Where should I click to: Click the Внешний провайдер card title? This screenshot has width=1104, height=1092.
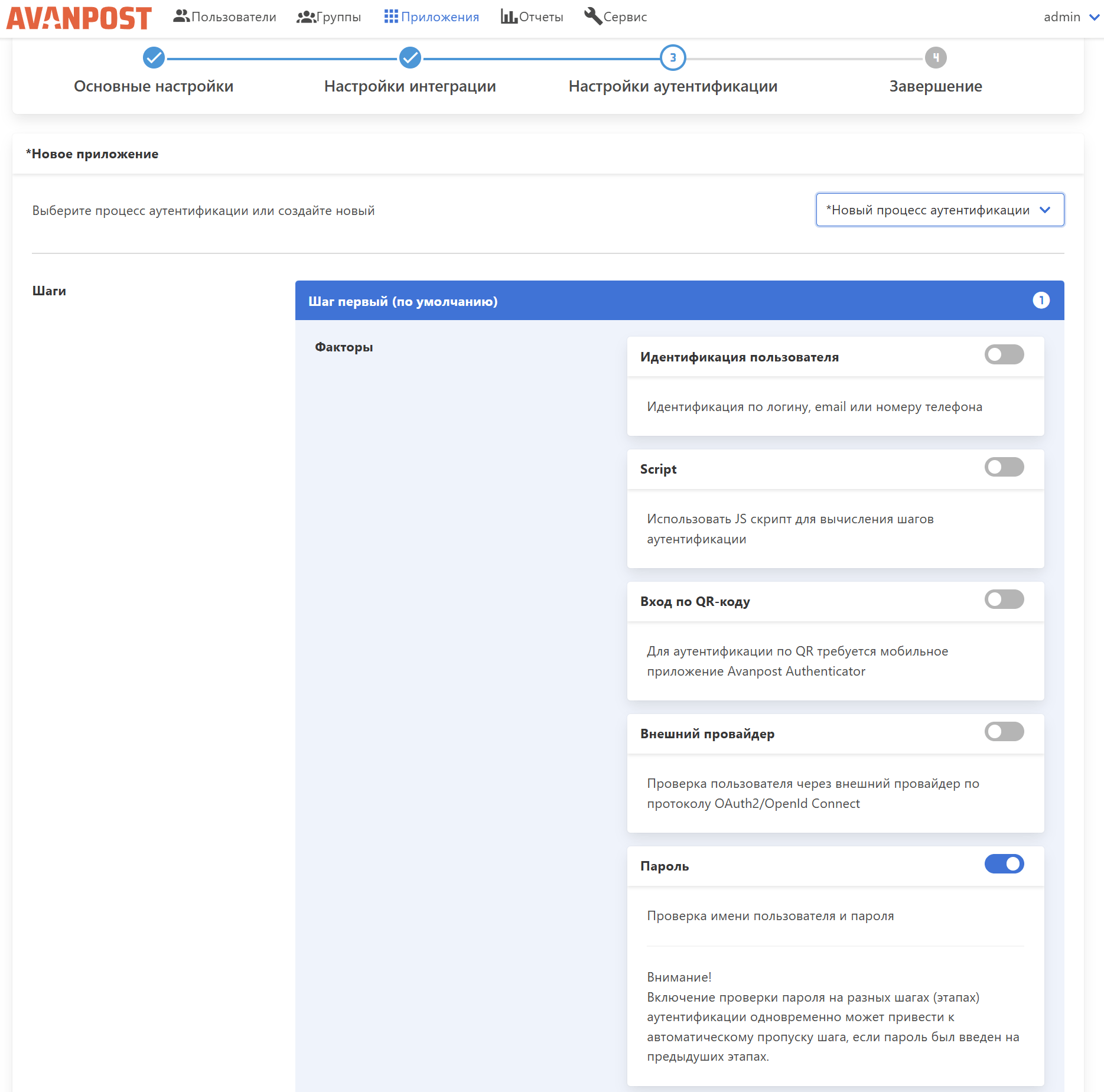click(708, 734)
